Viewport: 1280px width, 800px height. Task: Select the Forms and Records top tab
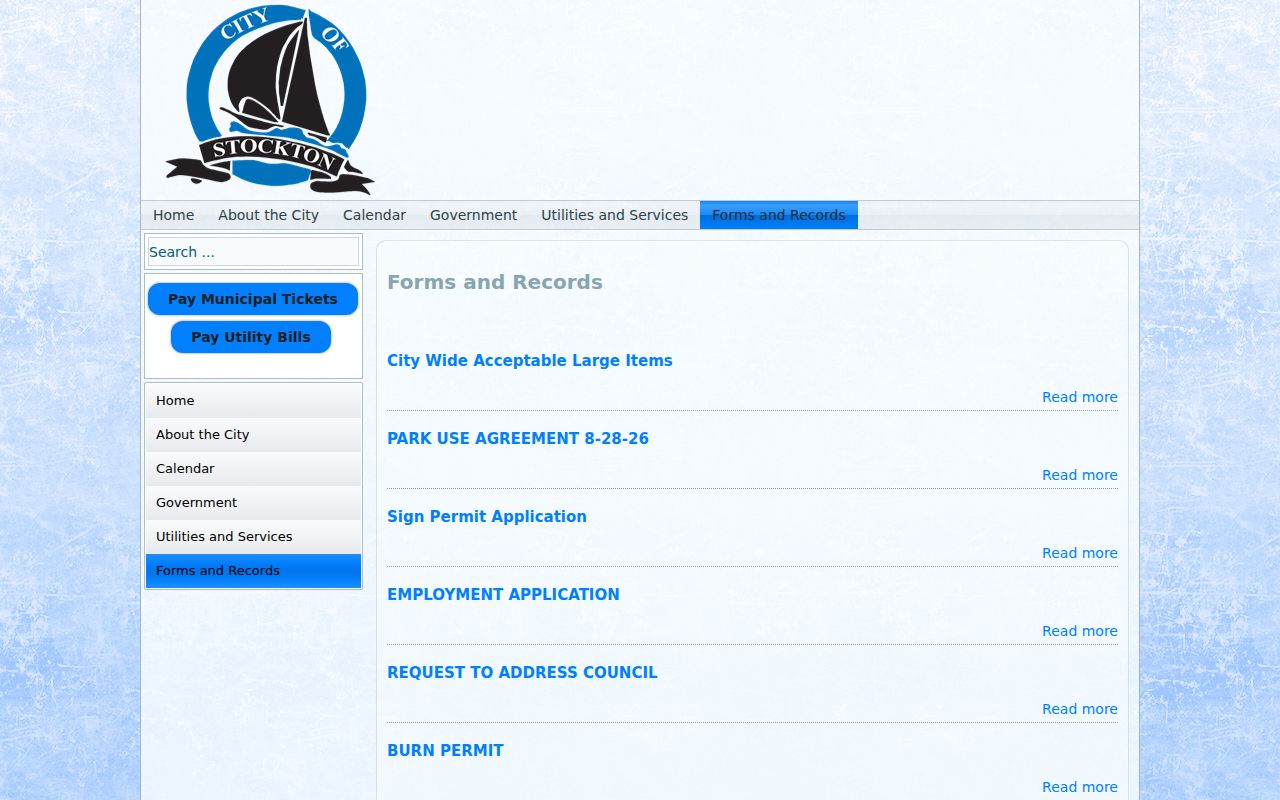779,215
